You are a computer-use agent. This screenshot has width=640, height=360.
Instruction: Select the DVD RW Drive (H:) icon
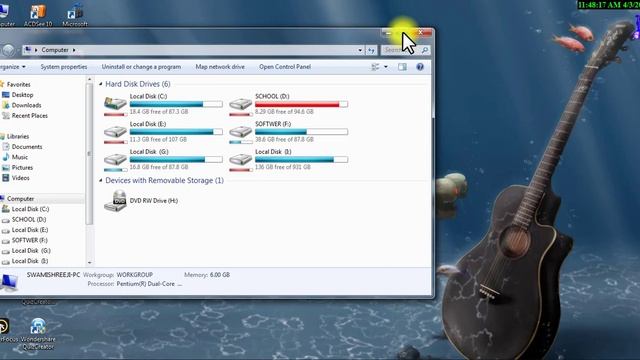(116, 200)
